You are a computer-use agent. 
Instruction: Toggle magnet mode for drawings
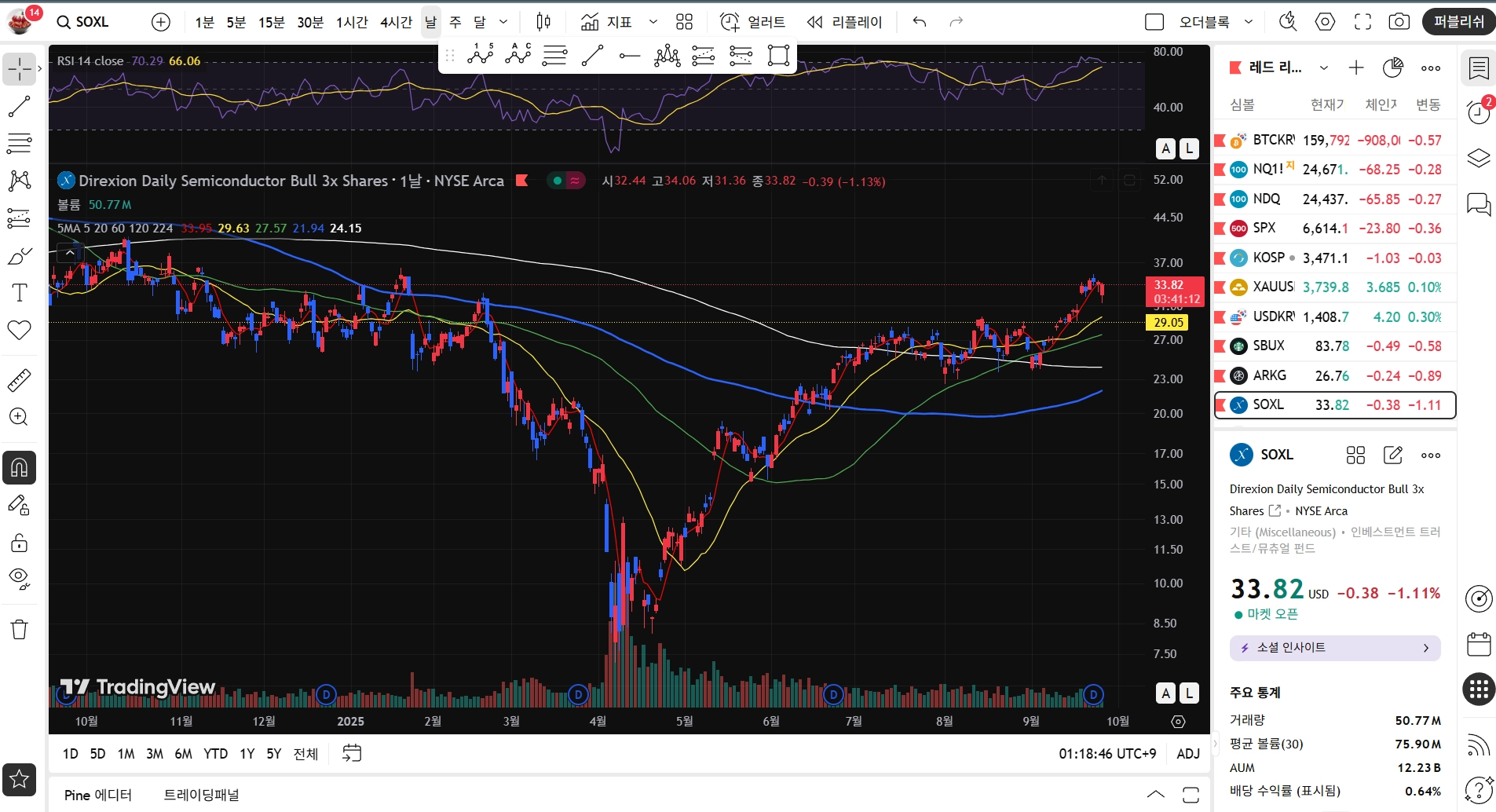[x=20, y=468]
